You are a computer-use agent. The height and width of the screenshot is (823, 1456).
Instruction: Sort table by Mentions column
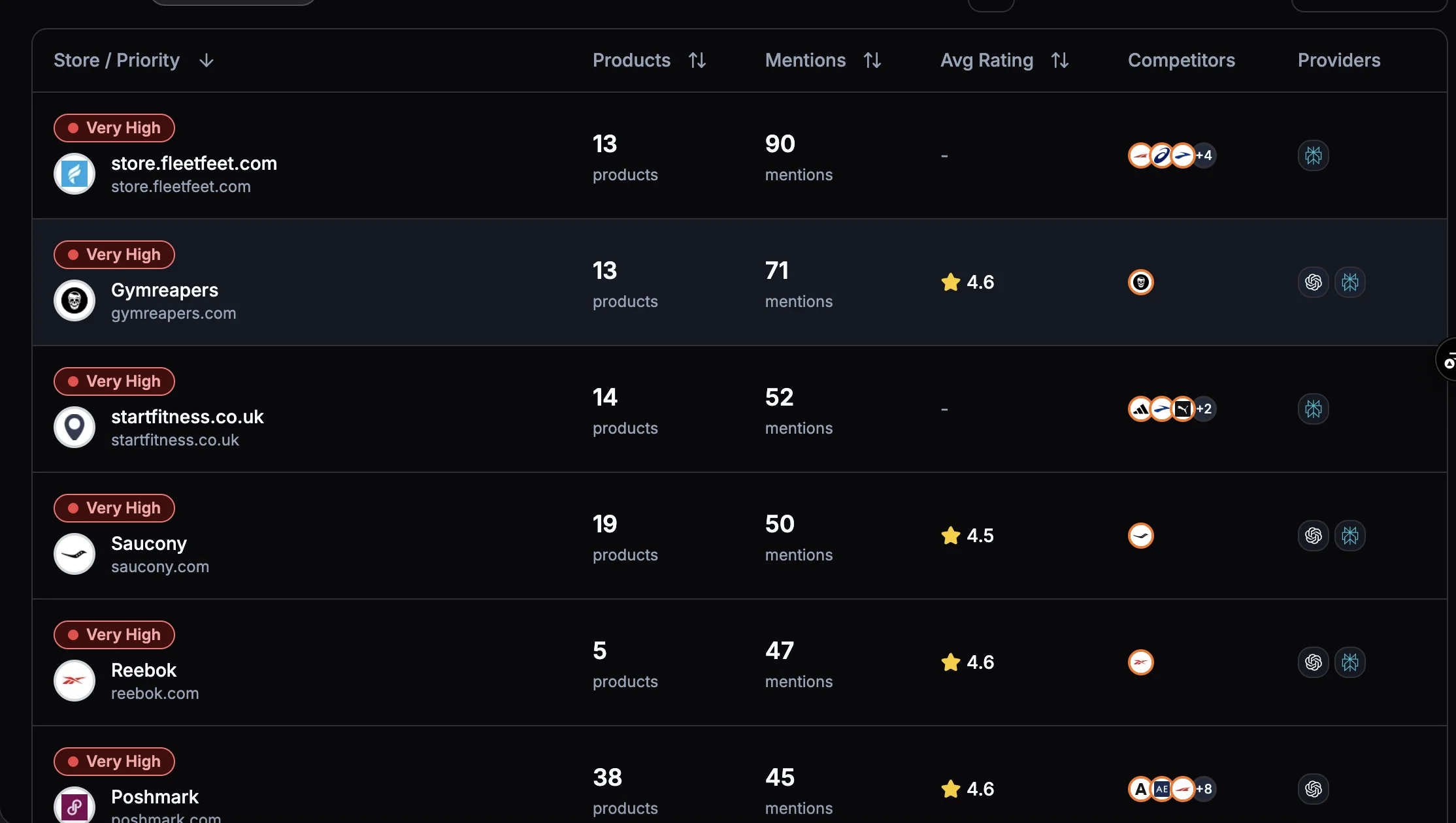point(872,61)
